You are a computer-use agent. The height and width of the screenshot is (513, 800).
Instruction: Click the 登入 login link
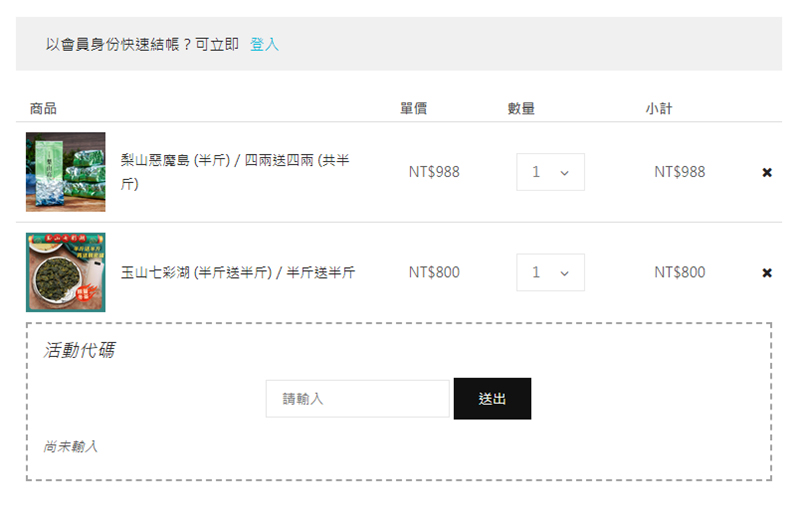264,44
